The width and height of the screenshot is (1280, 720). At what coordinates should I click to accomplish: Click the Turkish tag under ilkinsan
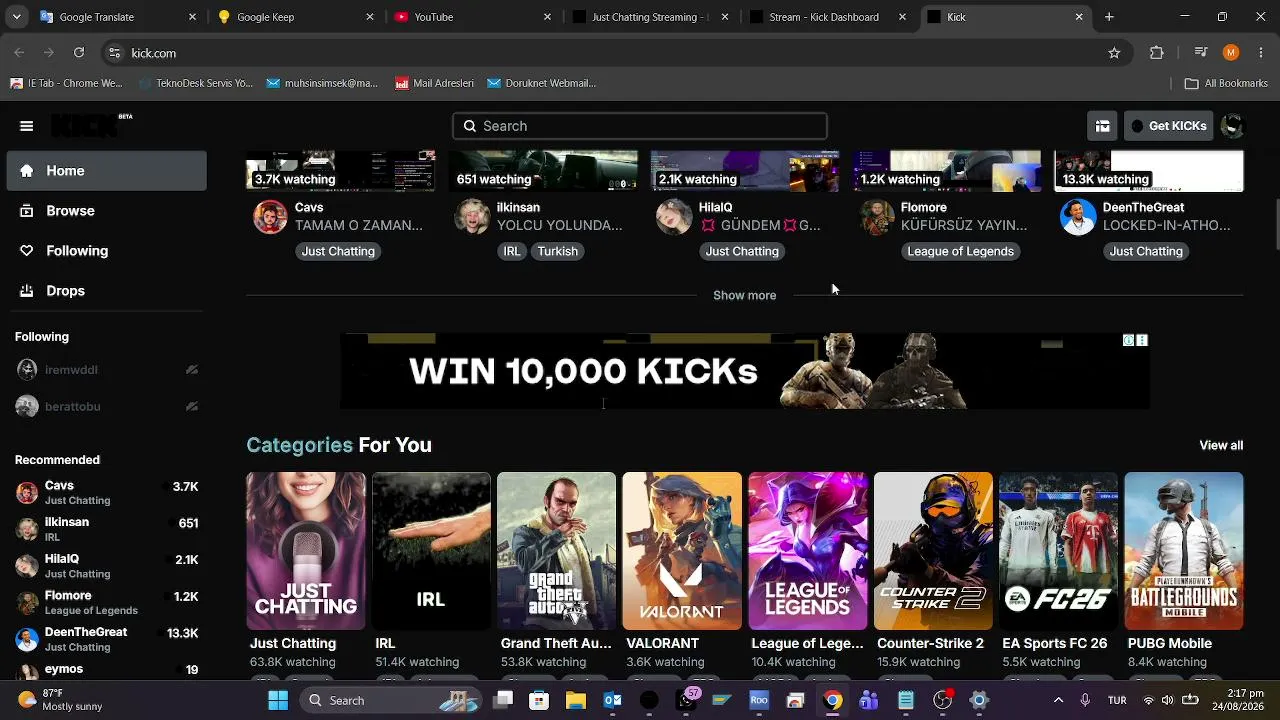point(557,251)
